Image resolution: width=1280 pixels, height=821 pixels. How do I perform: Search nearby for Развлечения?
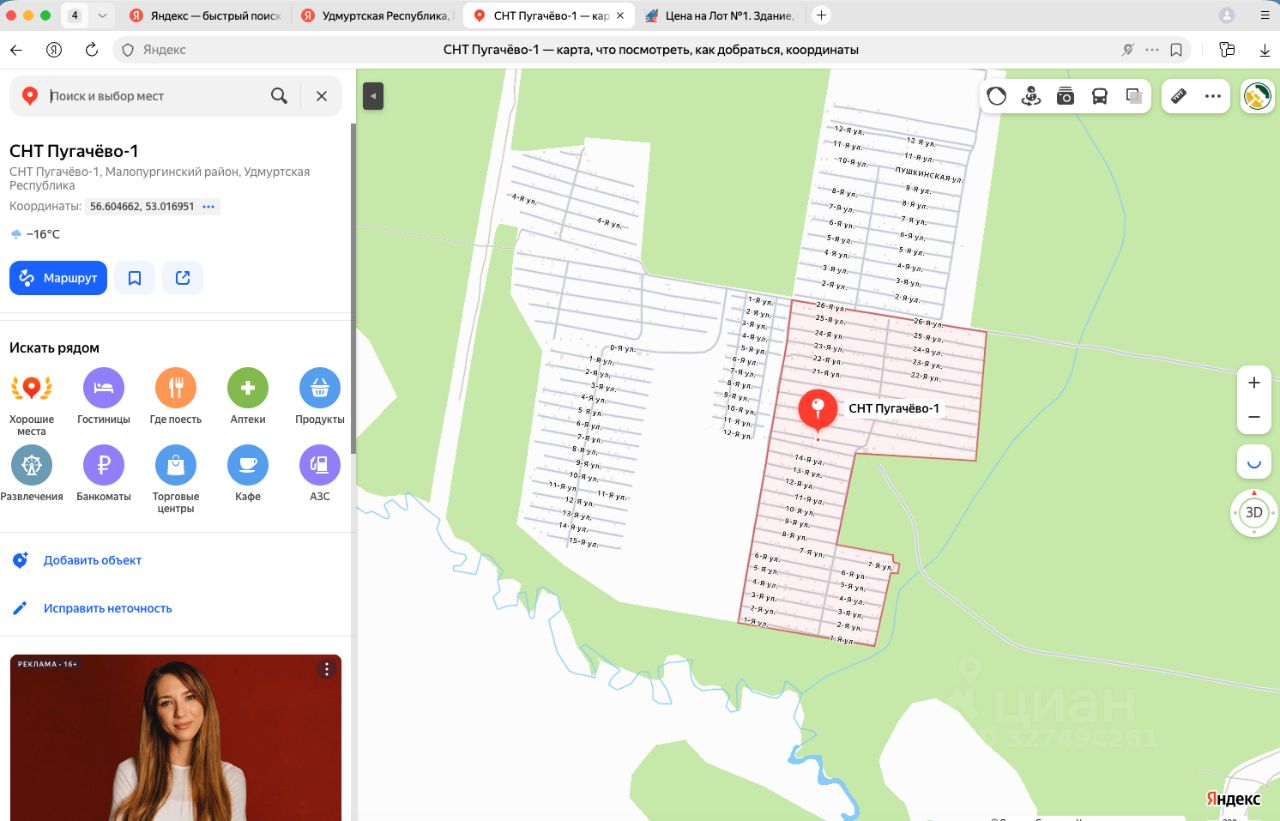pos(32,474)
